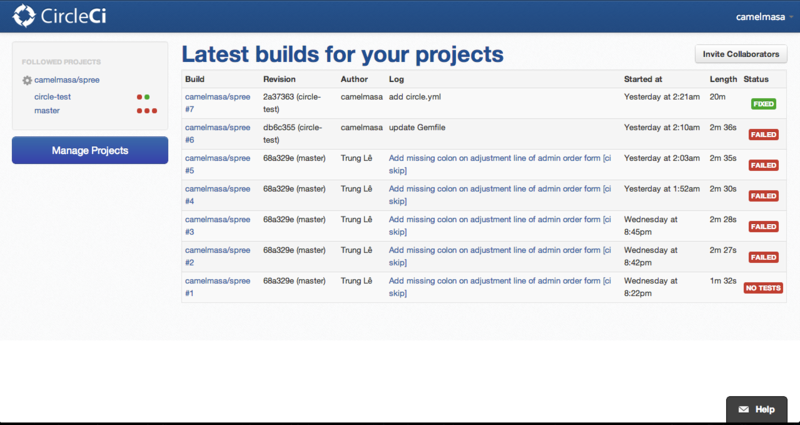The image size is (800, 425).
Task: Open build camelmasa/spree #7
Action: pyautogui.click(x=218, y=103)
